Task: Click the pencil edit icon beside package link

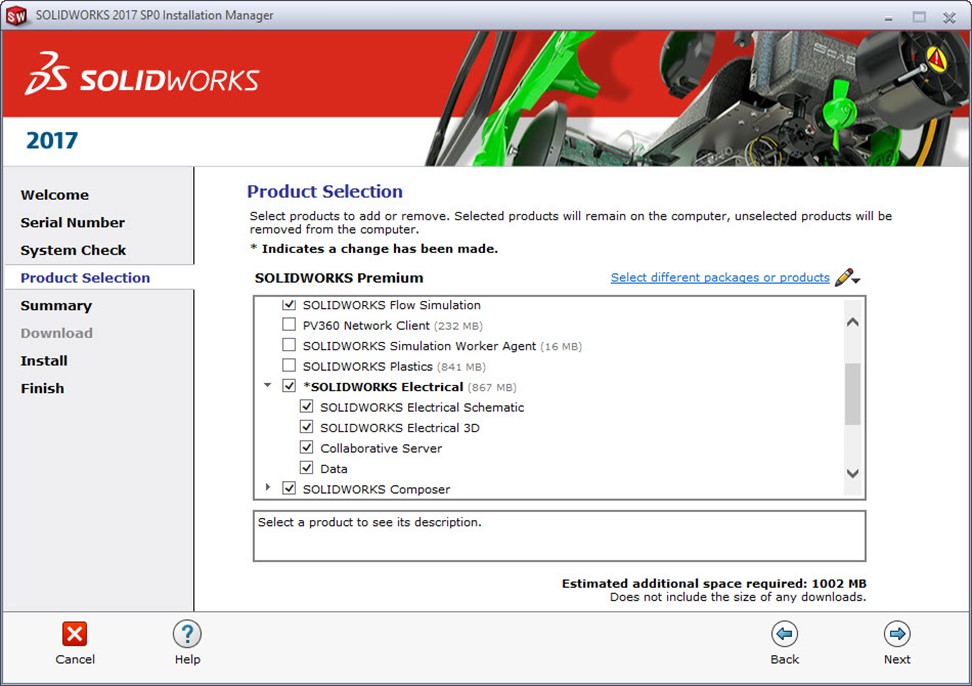Action: tap(846, 277)
